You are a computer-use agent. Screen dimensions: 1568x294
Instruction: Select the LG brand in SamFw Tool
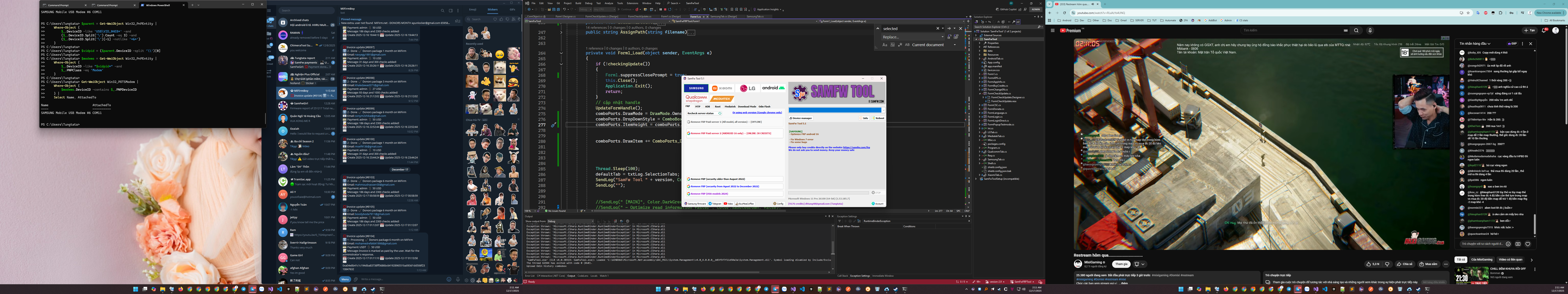[x=747, y=88]
